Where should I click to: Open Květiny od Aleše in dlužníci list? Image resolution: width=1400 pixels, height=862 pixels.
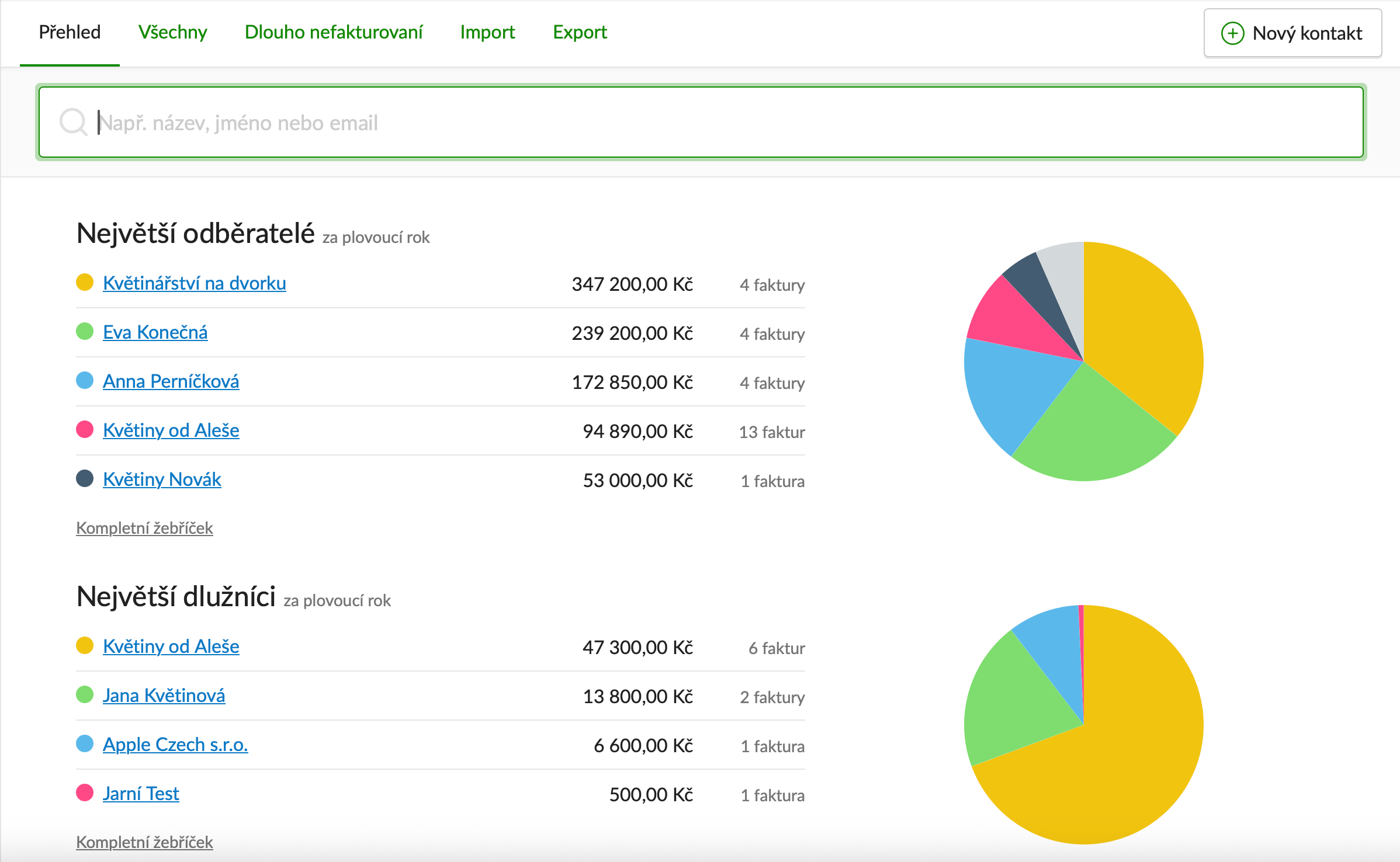click(x=171, y=646)
